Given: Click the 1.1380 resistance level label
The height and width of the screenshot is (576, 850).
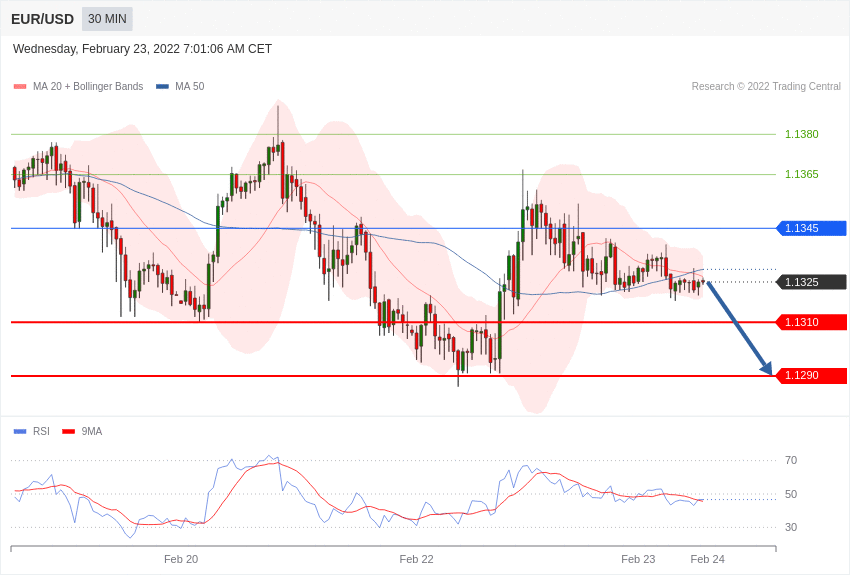Looking at the screenshot, I should (802, 134).
